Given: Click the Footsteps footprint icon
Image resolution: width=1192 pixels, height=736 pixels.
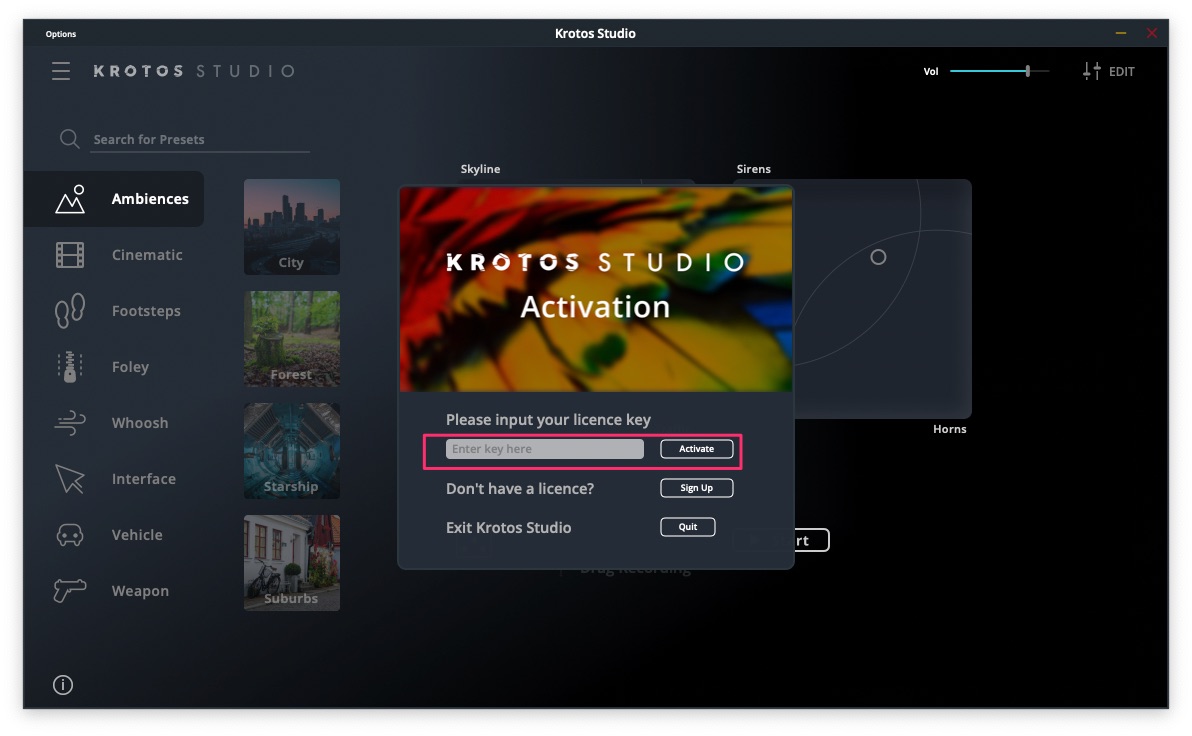Looking at the screenshot, I should 69,311.
